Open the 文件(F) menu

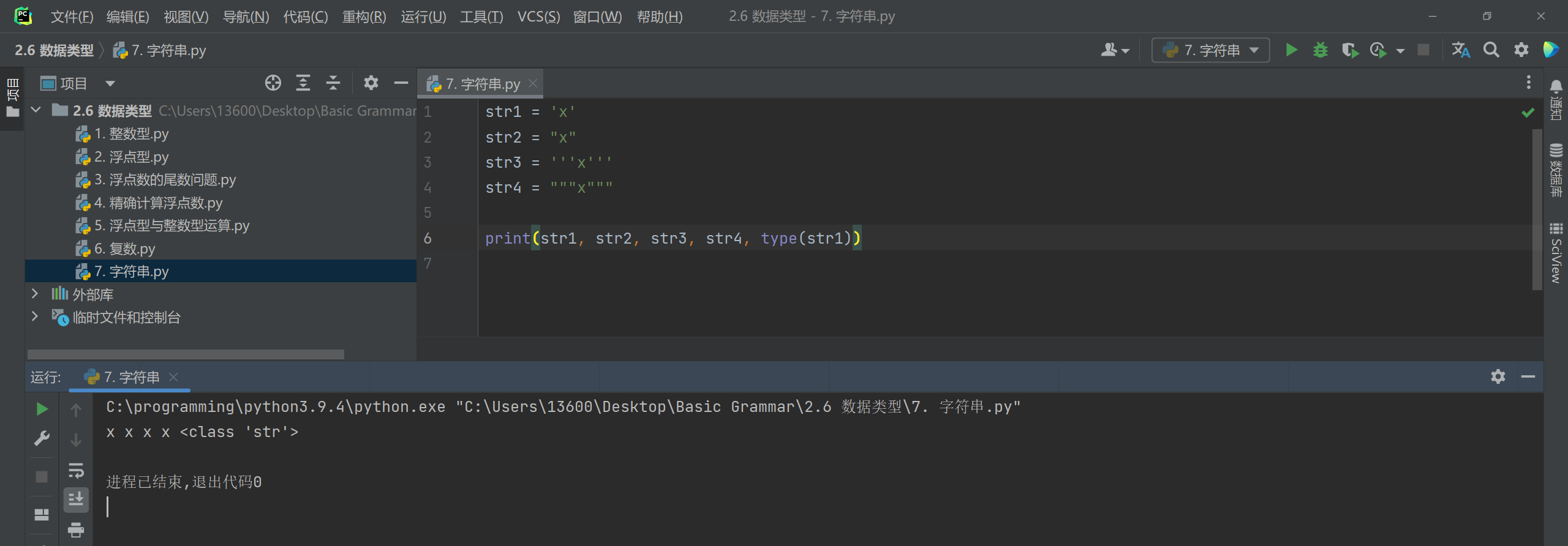(x=72, y=17)
